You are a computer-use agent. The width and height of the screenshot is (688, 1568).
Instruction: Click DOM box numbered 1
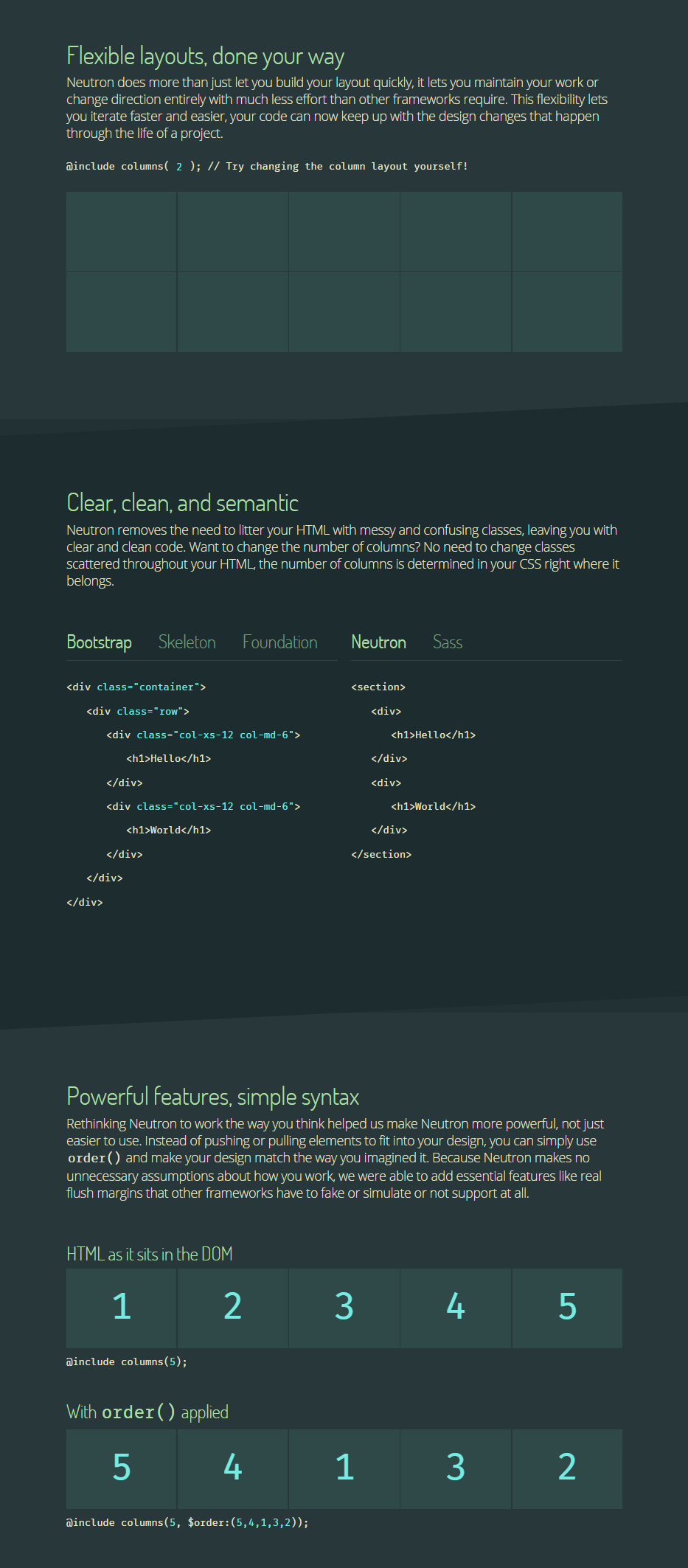122,1308
